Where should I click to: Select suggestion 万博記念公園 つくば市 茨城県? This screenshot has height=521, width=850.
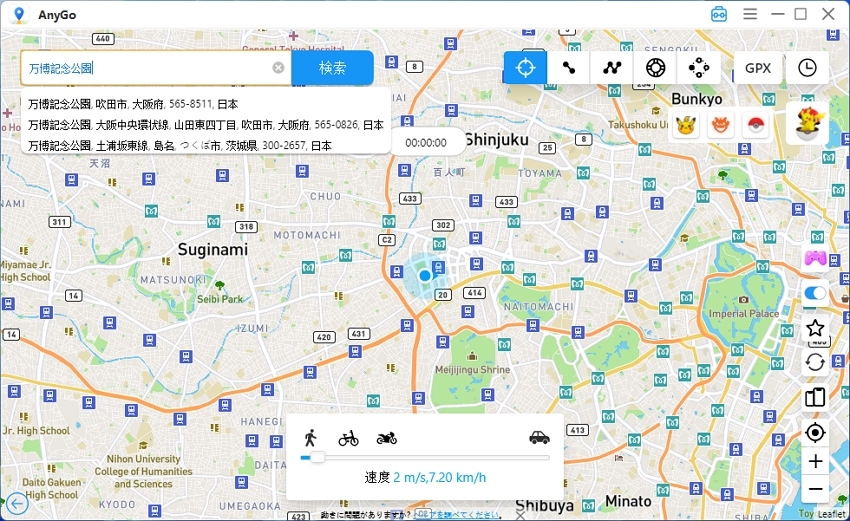click(x=179, y=145)
